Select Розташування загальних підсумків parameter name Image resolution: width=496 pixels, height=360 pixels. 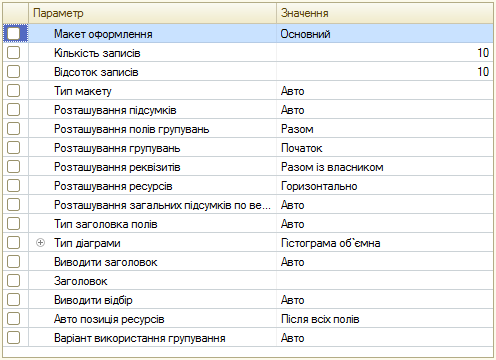click(162, 205)
